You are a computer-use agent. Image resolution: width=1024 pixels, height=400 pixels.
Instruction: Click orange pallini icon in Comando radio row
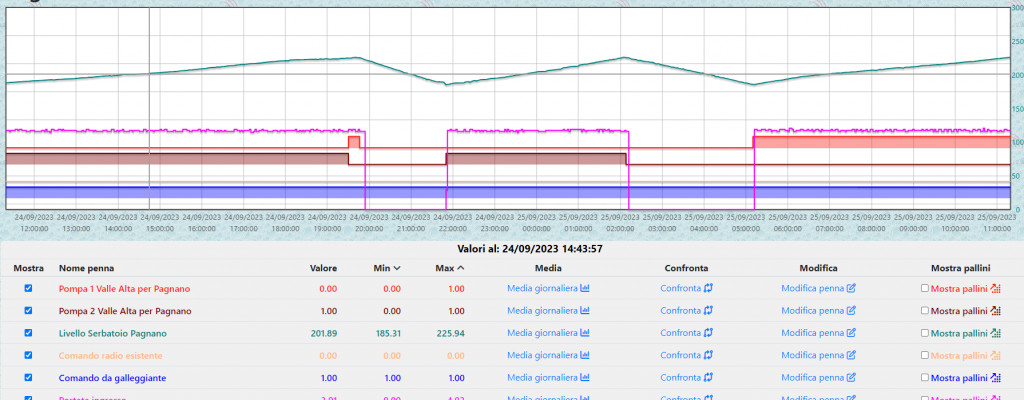click(x=996, y=356)
